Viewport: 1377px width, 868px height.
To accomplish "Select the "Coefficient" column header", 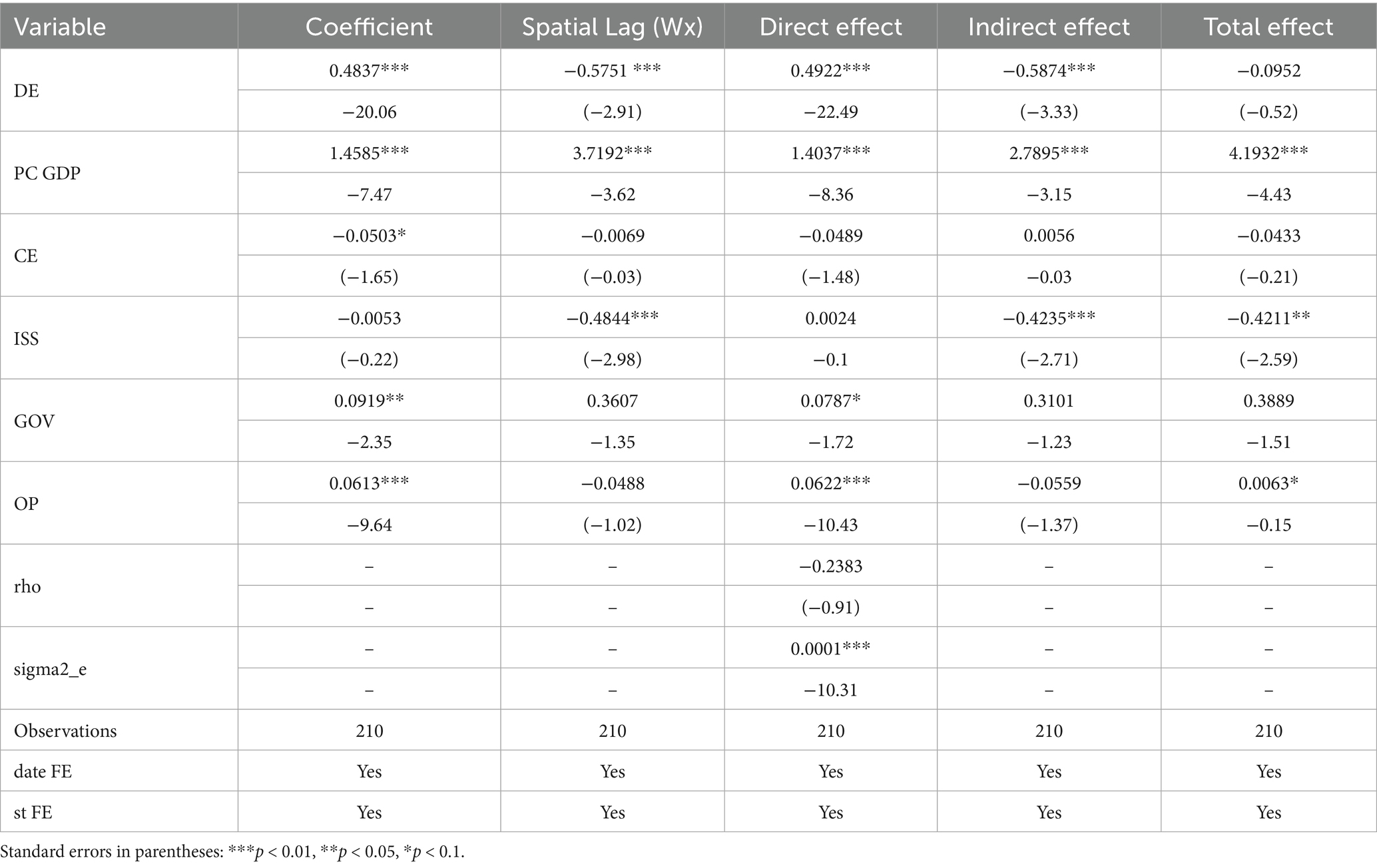I will [x=369, y=27].
